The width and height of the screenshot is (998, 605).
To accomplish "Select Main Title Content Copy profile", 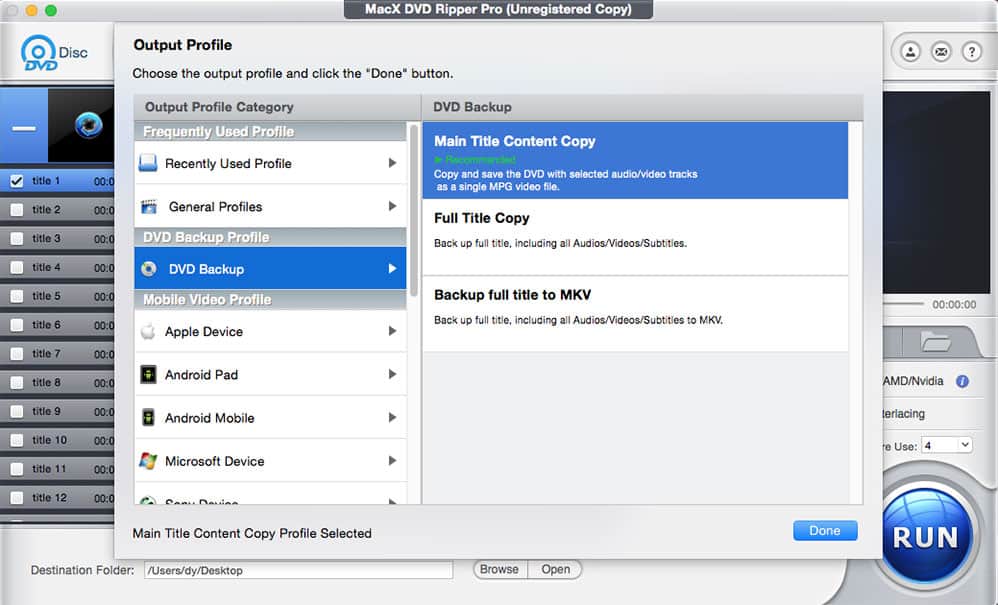I will pyautogui.click(x=635, y=160).
